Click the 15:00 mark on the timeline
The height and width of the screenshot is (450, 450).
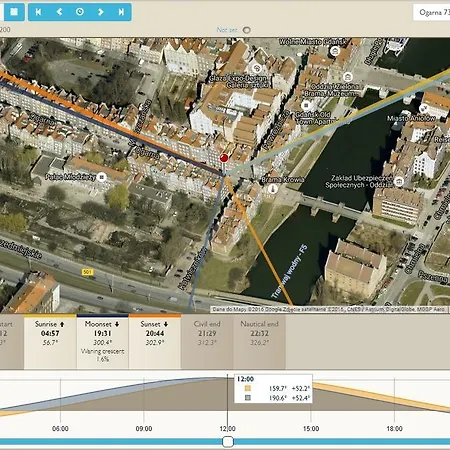point(311,429)
